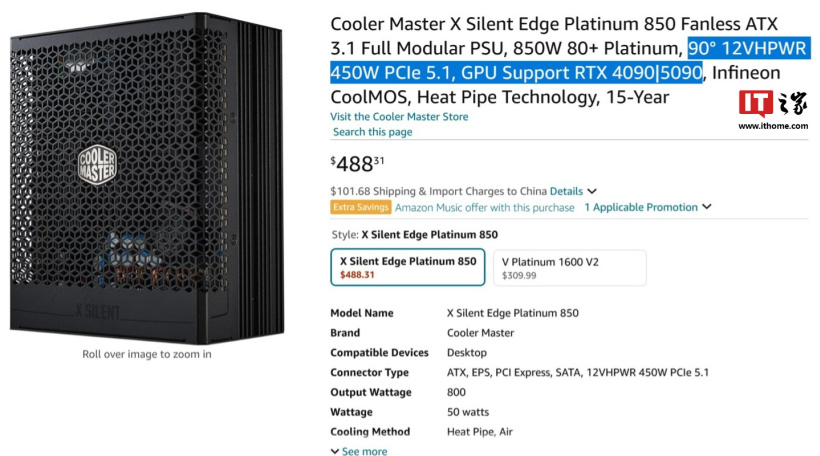Open shipping Details link
This screenshot has width=820, height=456.
pos(565,191)
